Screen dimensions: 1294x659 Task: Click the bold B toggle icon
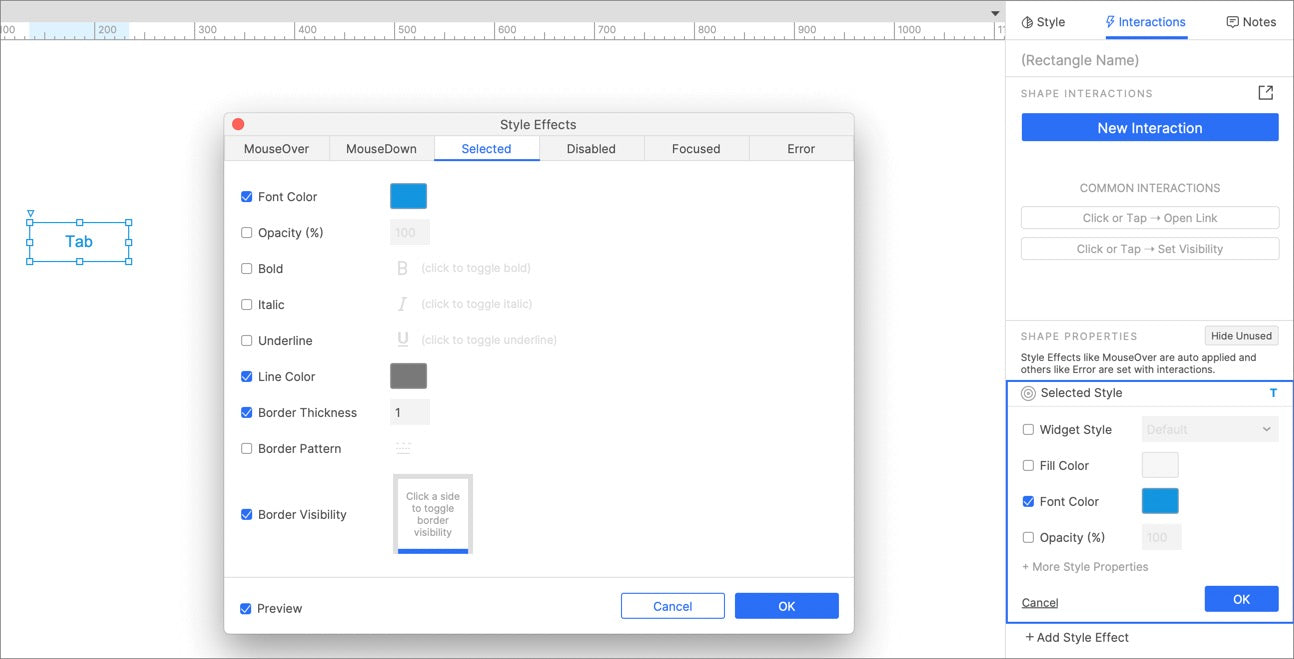403,268
